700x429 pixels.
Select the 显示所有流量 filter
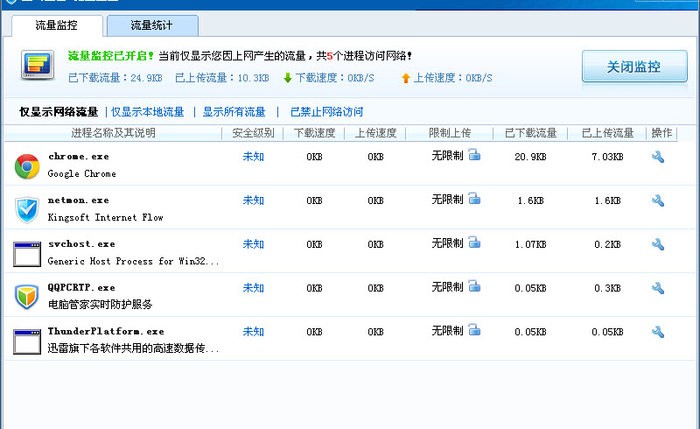tap(234, 112)
